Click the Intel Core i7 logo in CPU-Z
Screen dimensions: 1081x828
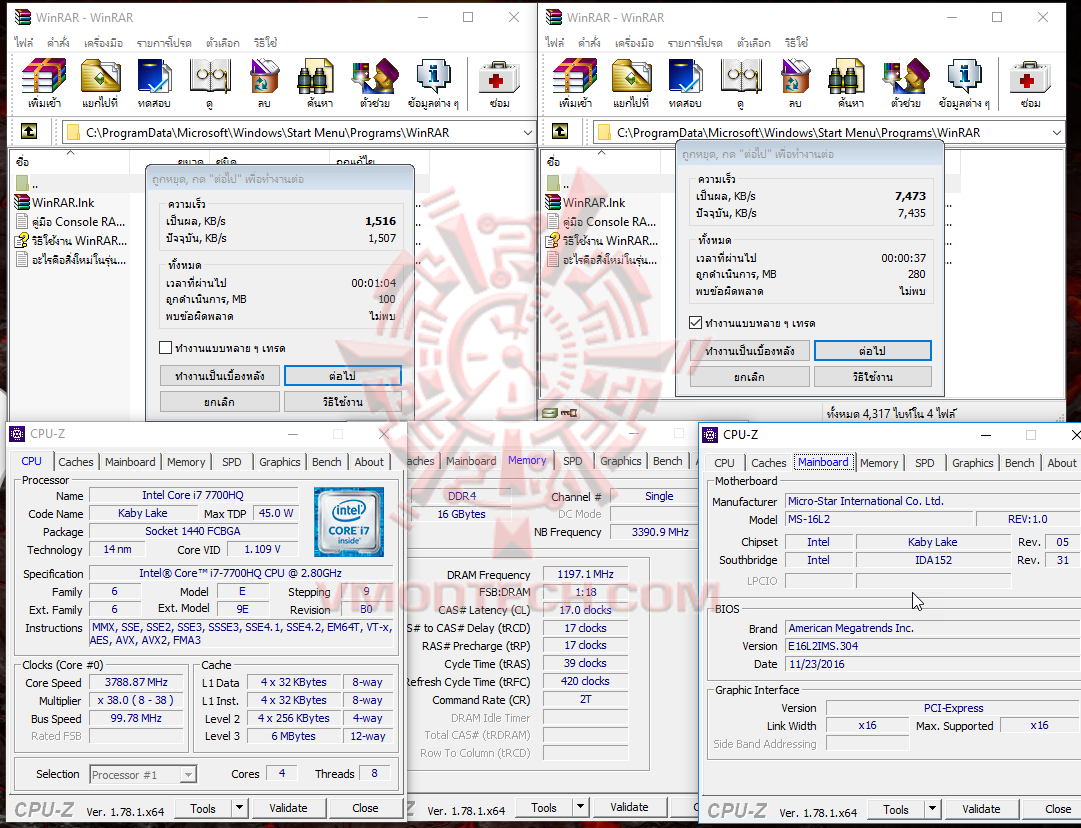(349, 522)
